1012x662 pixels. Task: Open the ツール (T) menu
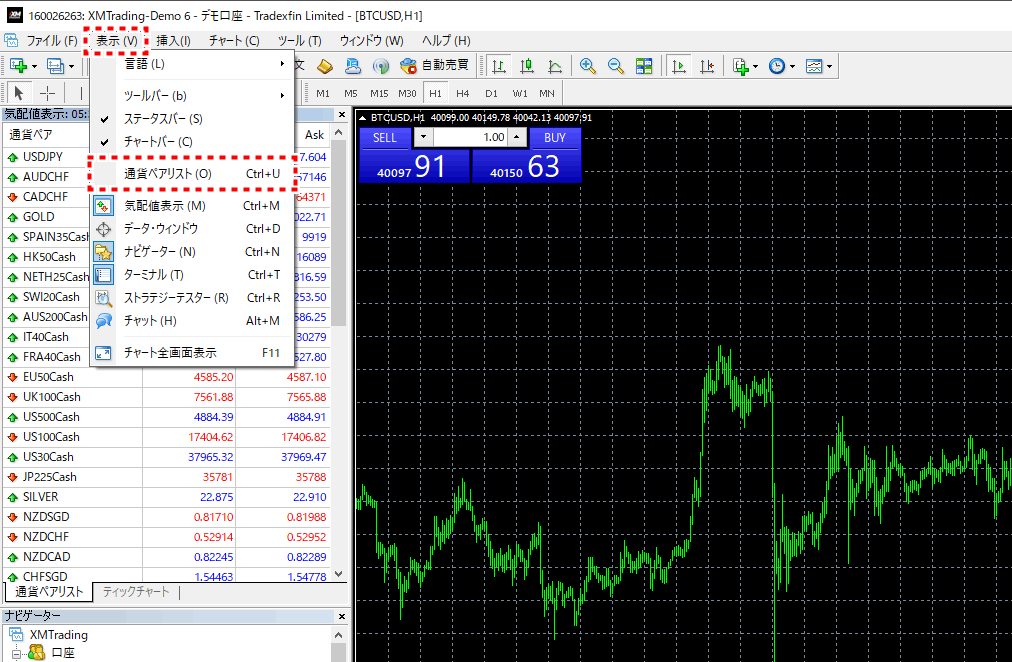[x=299, y=41]
